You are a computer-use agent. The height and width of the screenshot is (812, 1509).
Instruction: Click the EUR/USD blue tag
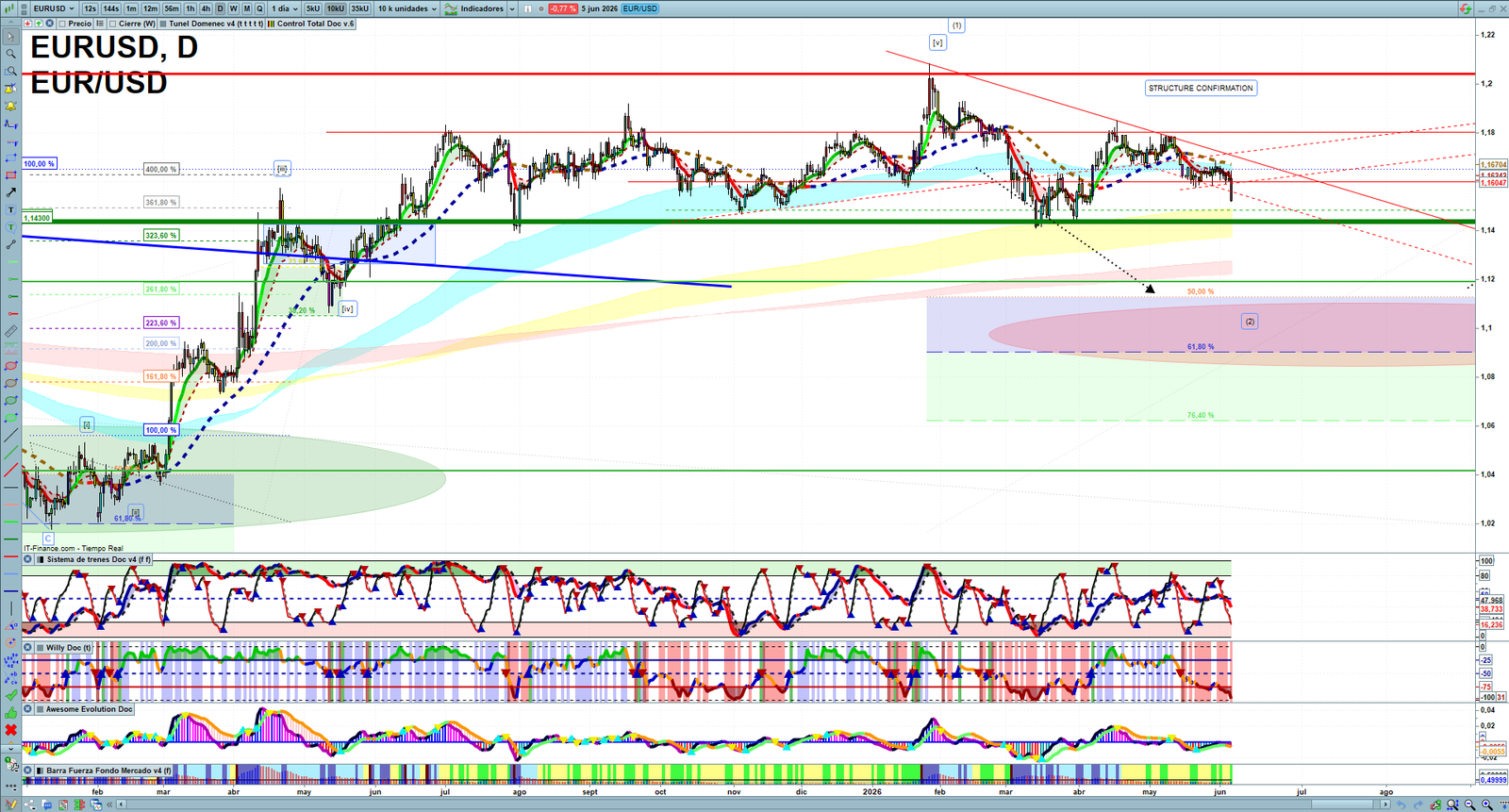[x=640, y=8]
